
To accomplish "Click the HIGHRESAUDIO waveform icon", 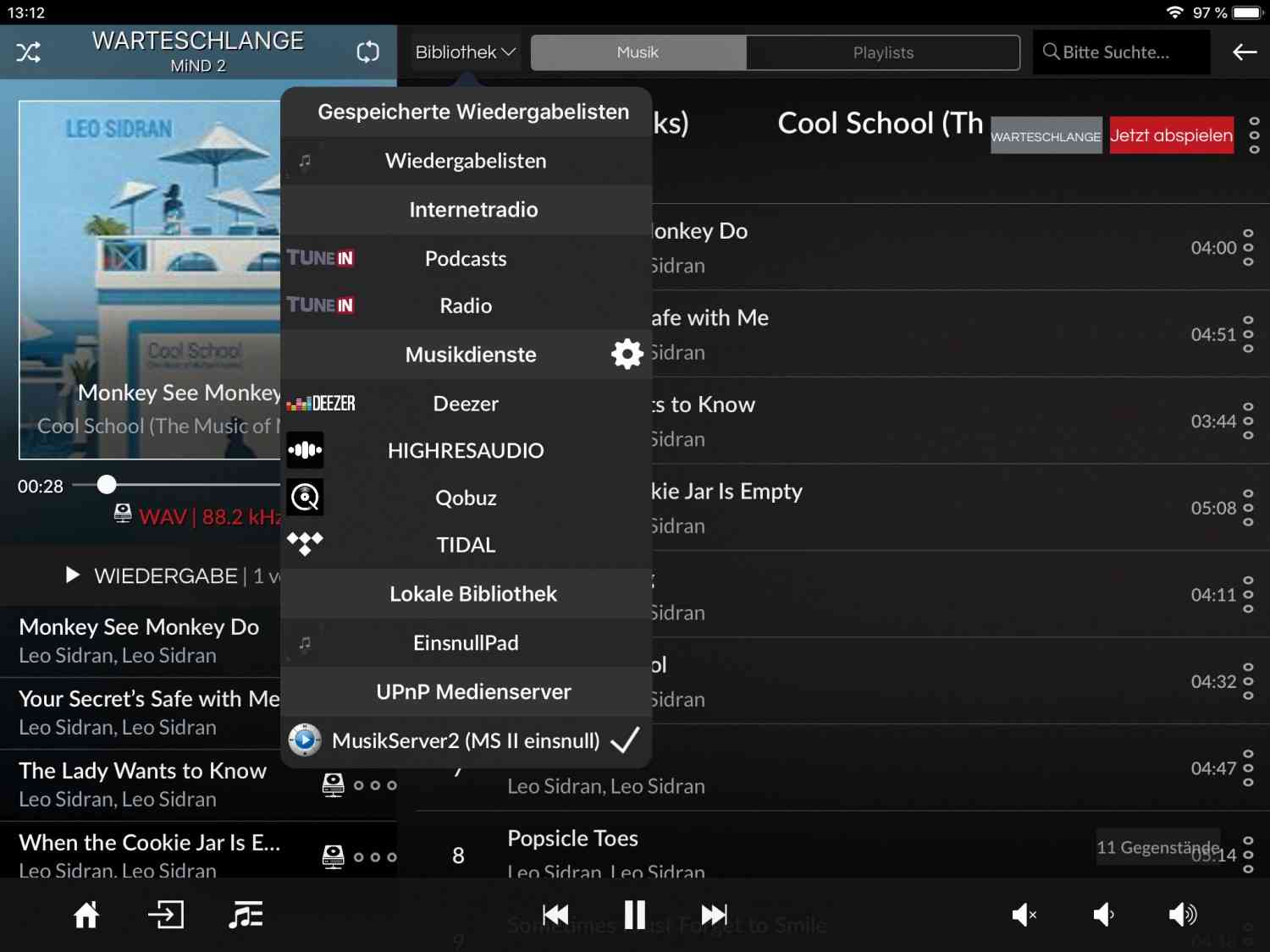I will click(305, 450).
